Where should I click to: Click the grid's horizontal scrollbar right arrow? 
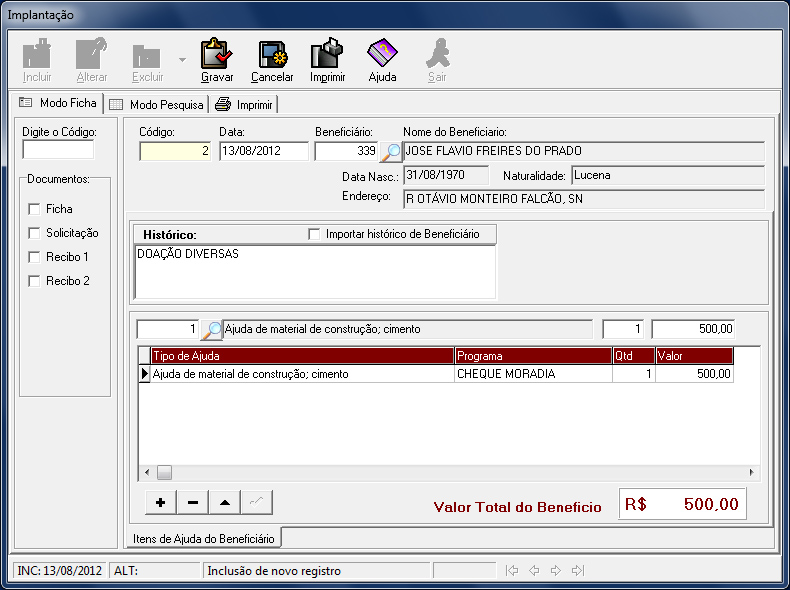click(x=753, y=472)
